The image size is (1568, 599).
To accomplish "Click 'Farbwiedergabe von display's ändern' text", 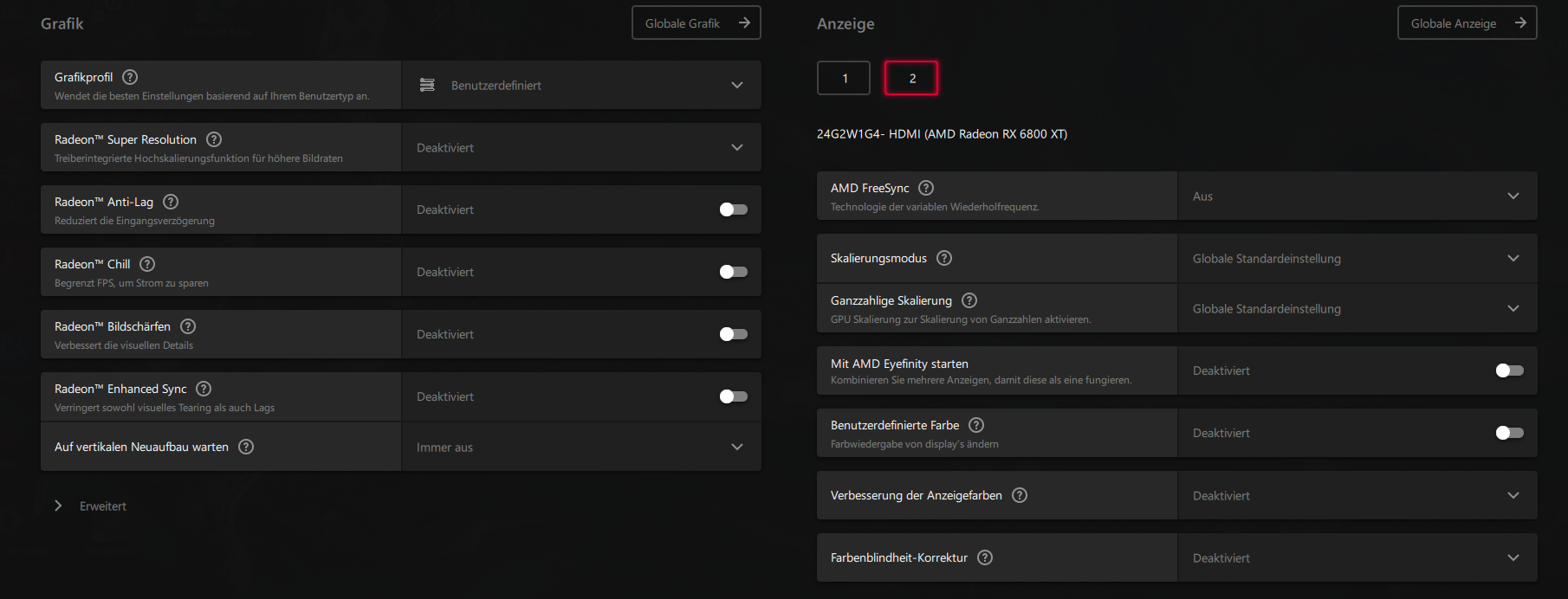I will tap(914, 444).
